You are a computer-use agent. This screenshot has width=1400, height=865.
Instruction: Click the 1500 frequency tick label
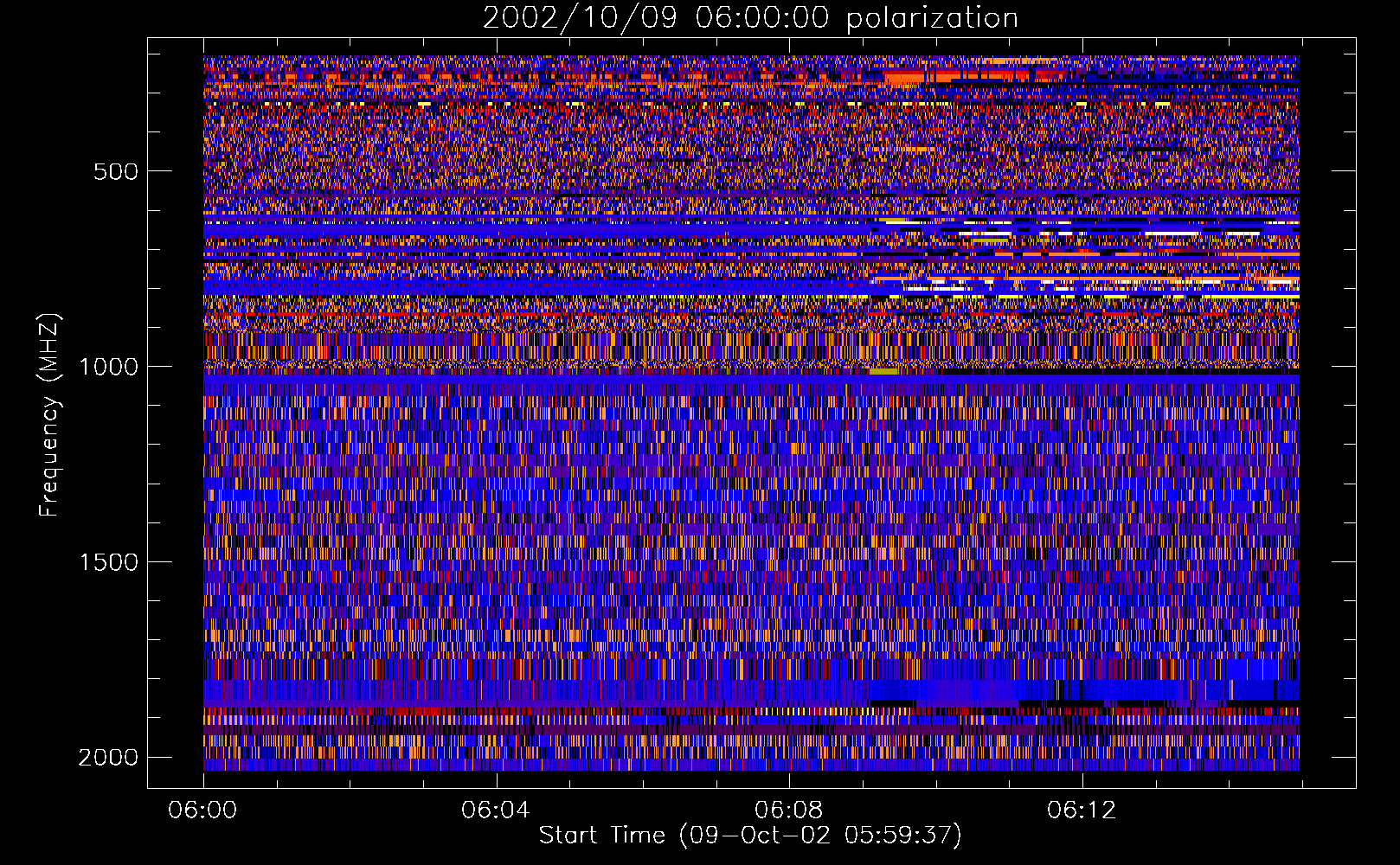pos(108,562)
